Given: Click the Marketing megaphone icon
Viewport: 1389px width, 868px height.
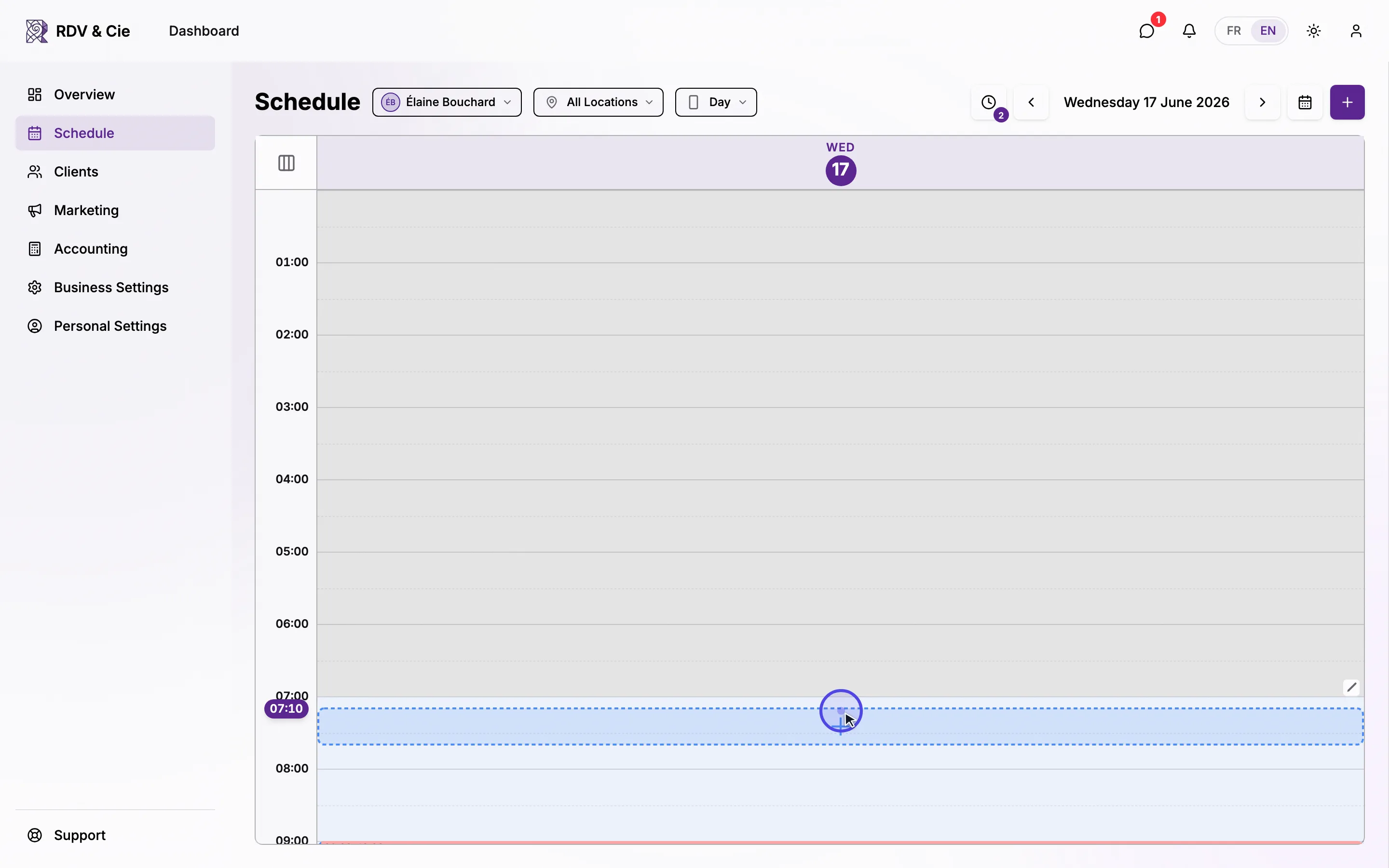Looking at the screenshot, I should [x=35, y=210].
